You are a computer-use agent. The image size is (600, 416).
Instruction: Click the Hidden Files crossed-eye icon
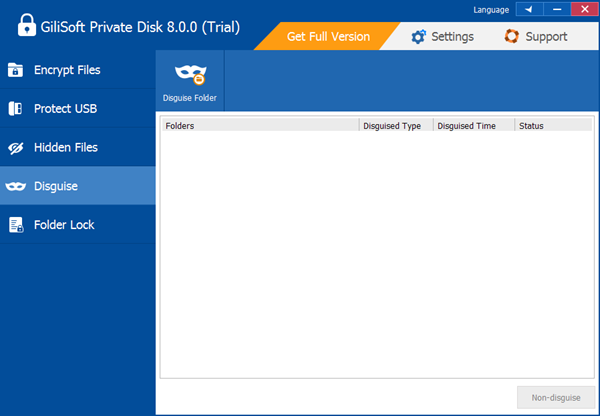coord(16,148)
